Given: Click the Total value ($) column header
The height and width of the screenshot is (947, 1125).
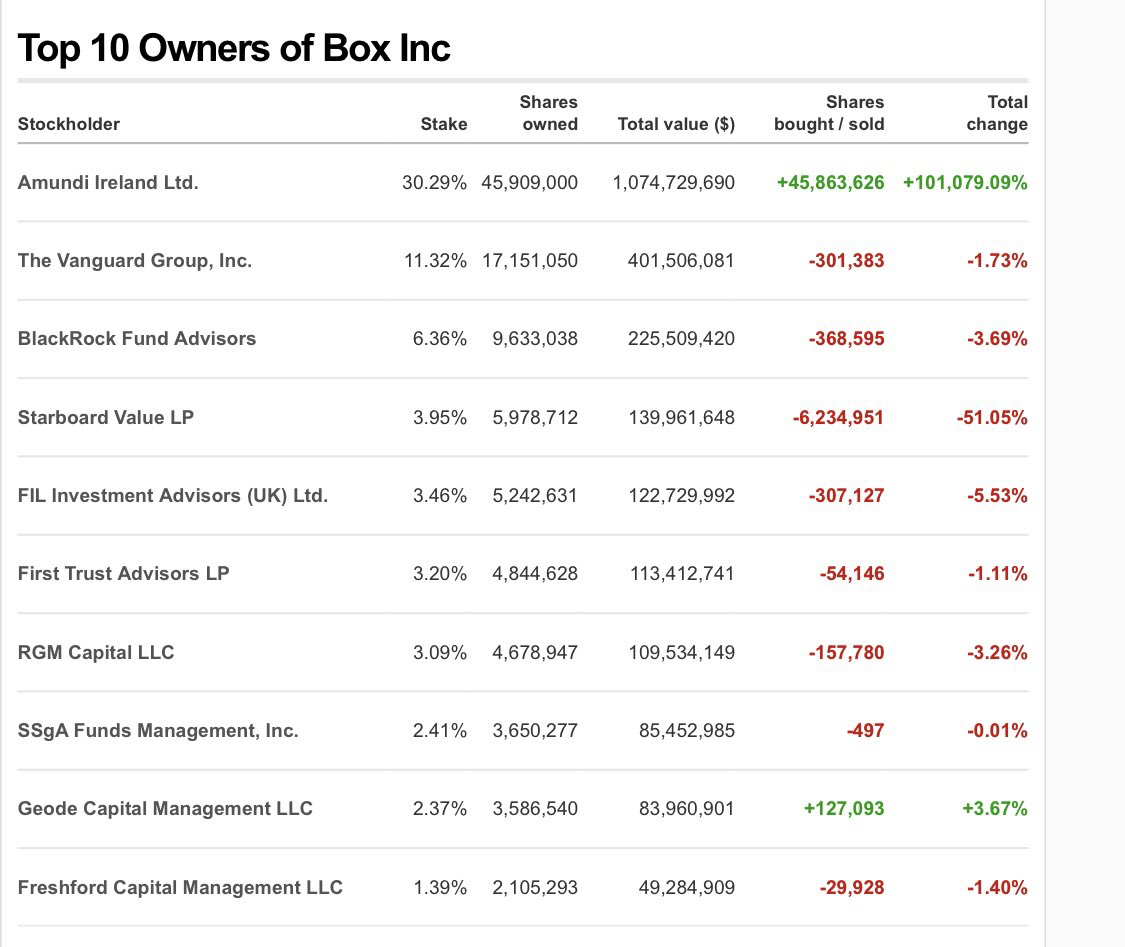Looking at the screenshot, I should point(676,124).
